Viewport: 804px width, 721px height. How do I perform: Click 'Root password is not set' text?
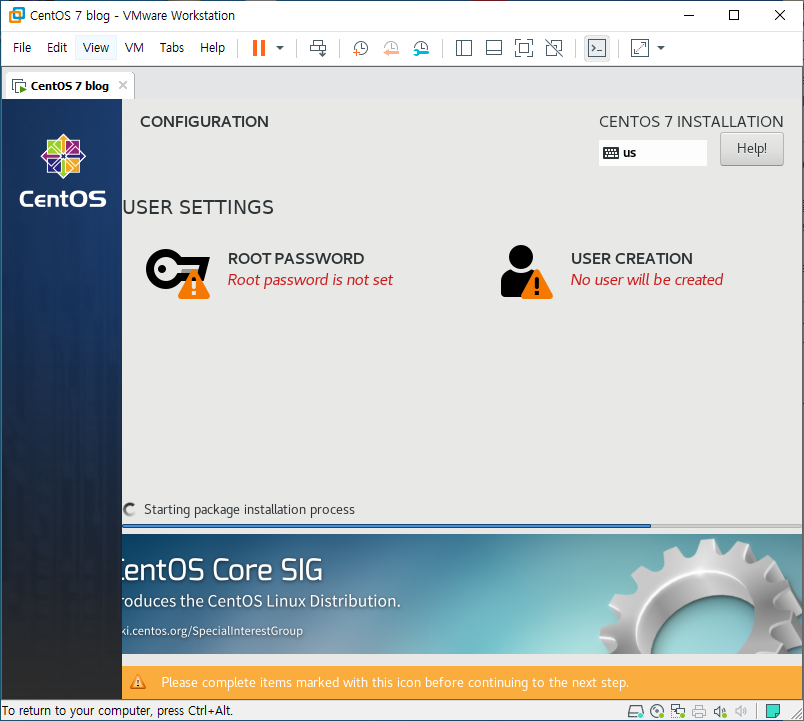pyautogui.click(x=310, y=280)
